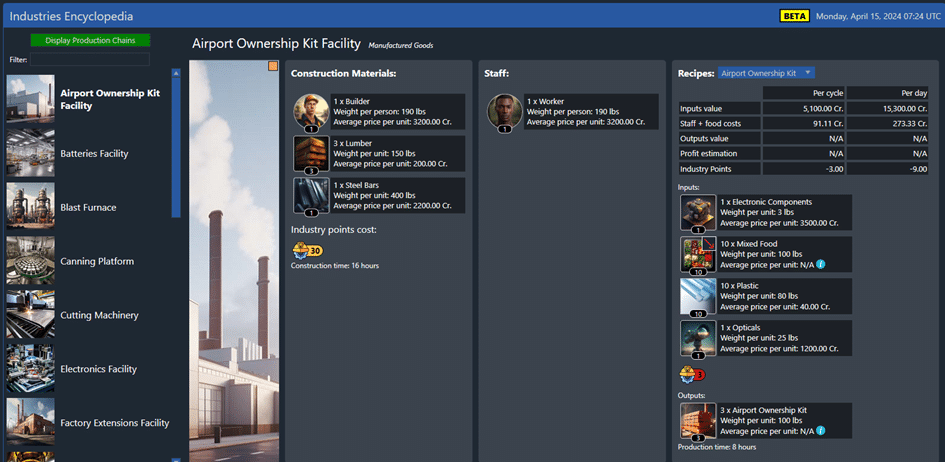Open the Recipes dropdown showing Airport Ownership Kit
This screenshot has width=945, height=462.
coord(767,73)
